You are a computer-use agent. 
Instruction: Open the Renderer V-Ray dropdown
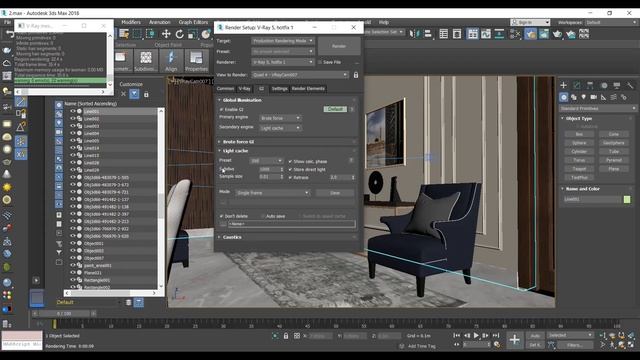coord(282,62)
